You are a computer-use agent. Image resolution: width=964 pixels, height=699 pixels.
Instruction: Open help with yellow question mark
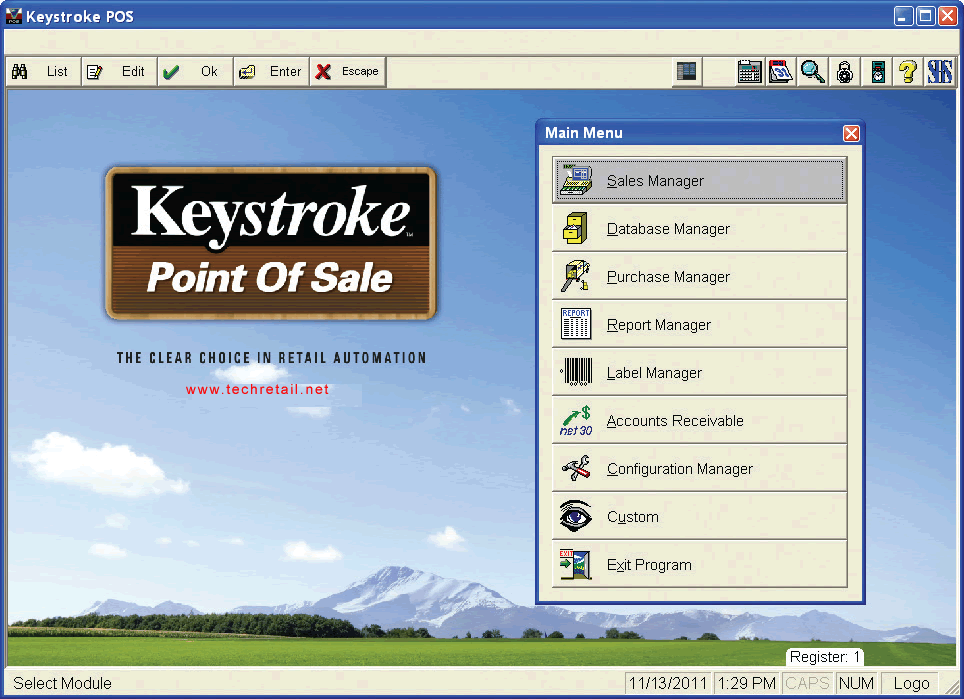coord(908,72)
